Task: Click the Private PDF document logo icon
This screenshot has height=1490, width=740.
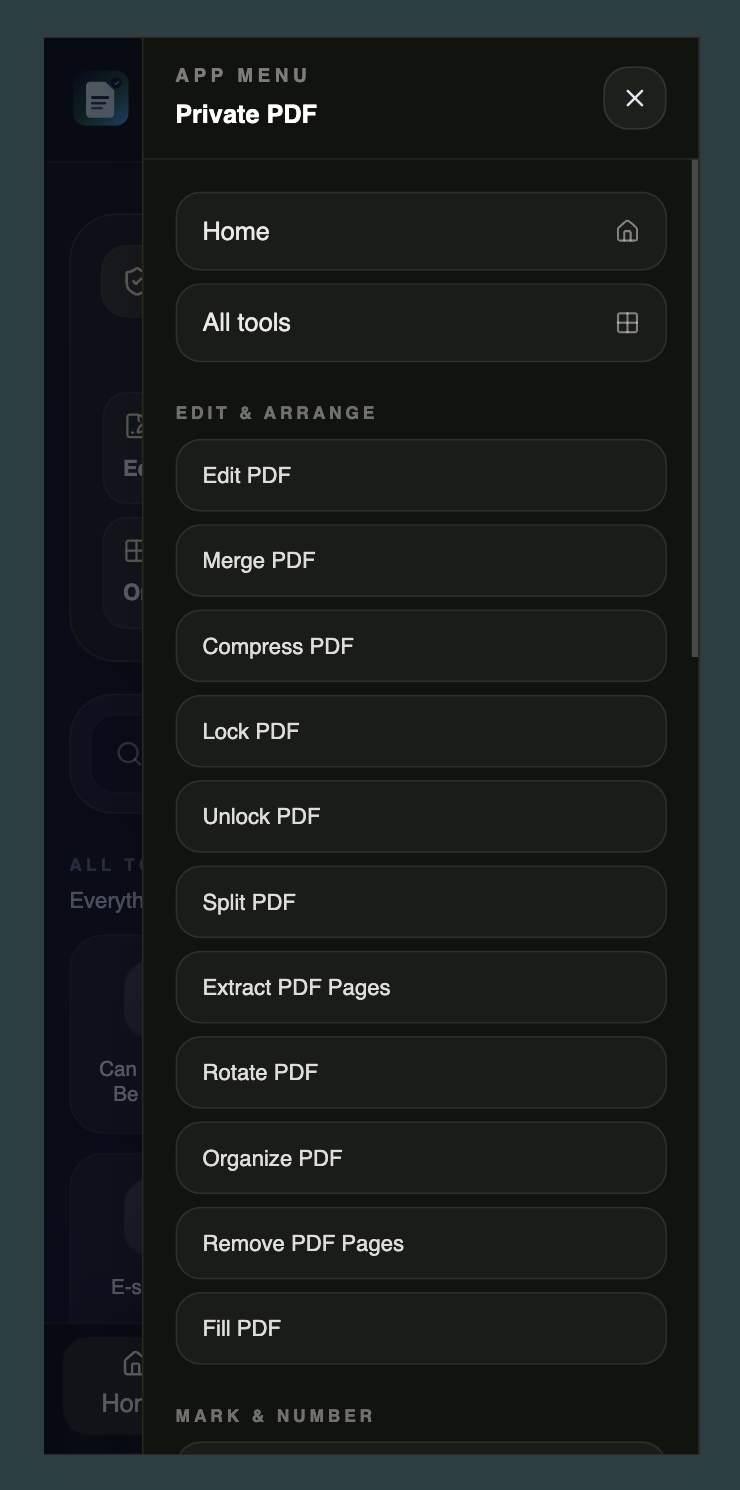Action: coord(100,99)
